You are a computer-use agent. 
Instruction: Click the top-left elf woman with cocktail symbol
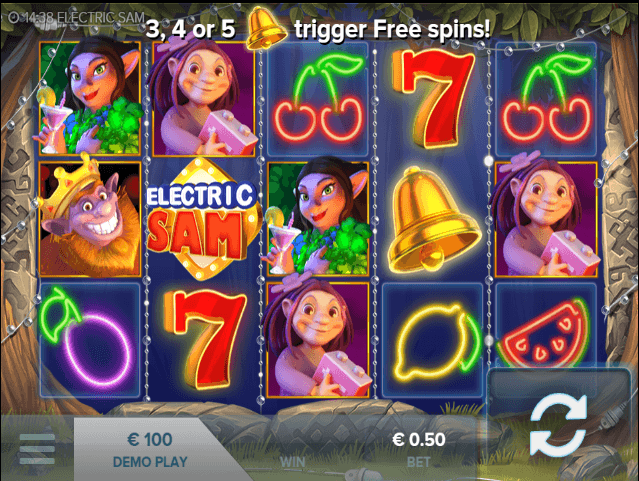pos(90,97)
